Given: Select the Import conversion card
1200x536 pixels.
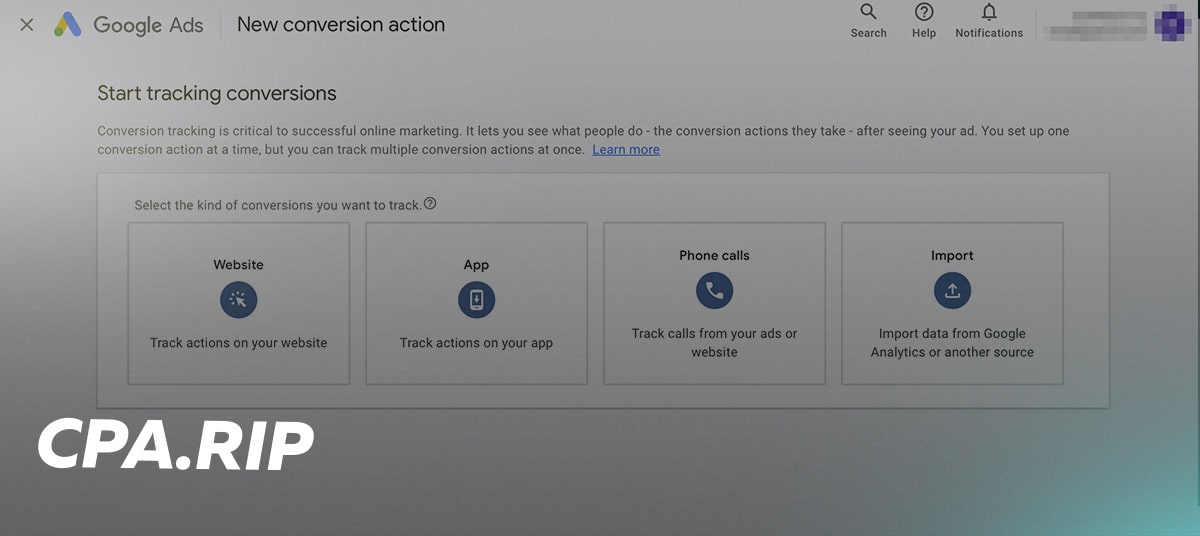Looking at the screenshot, I should (x=953, y=303).
